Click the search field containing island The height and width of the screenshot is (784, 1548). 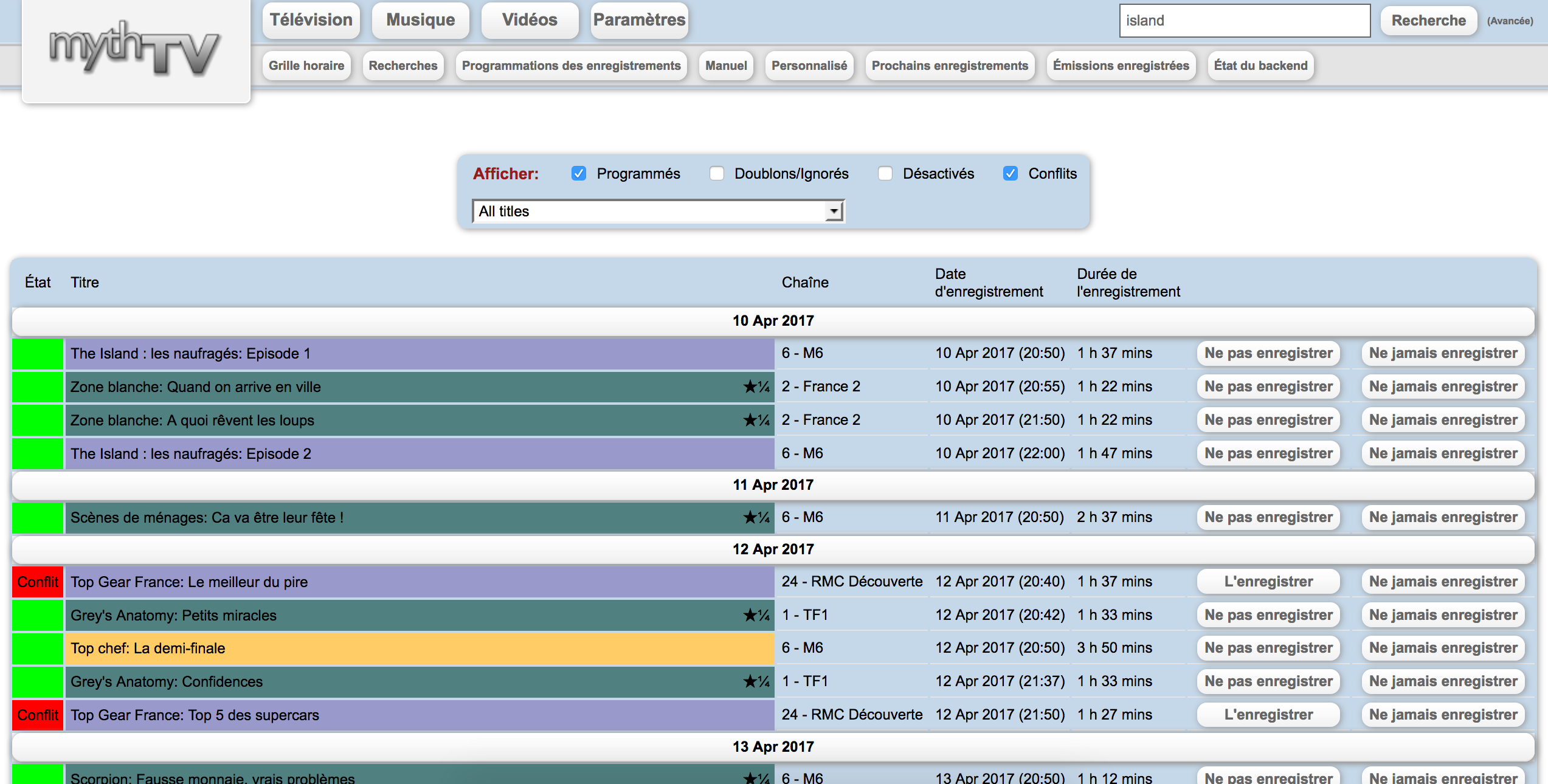tap(1245, 21)
